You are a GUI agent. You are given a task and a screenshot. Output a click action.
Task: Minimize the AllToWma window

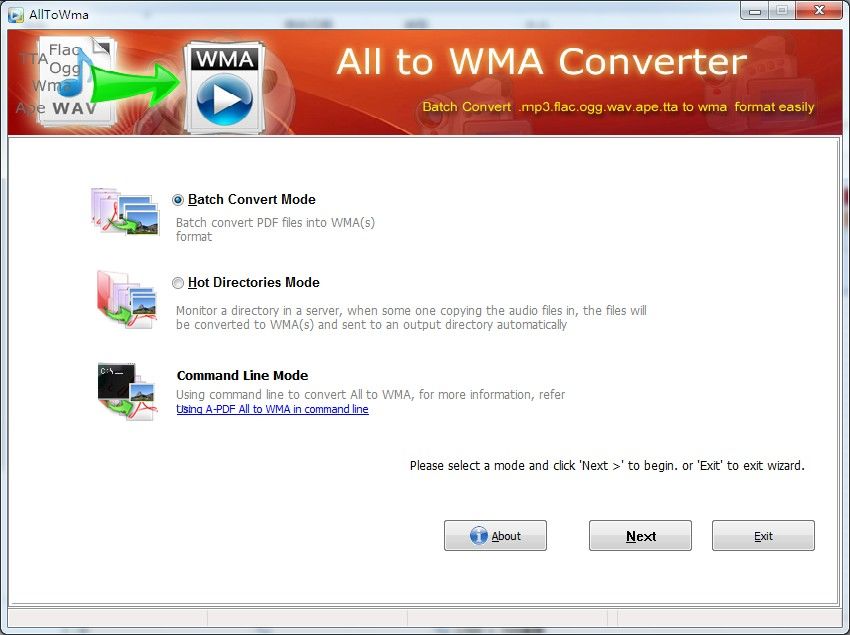click(x=754, y=10)
